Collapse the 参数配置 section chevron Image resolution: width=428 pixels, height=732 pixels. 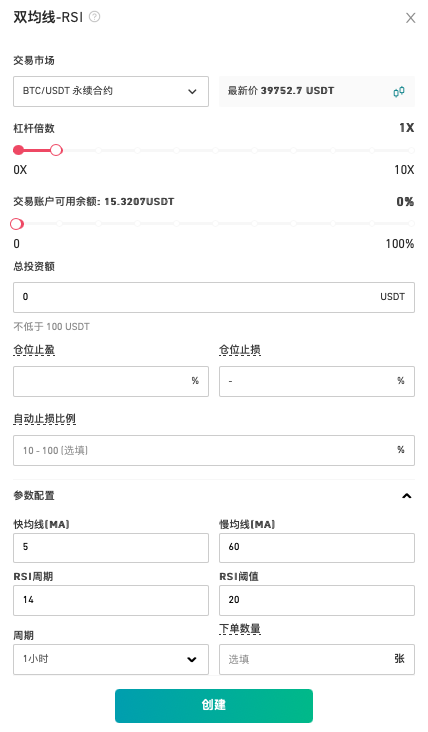(407, 496)
